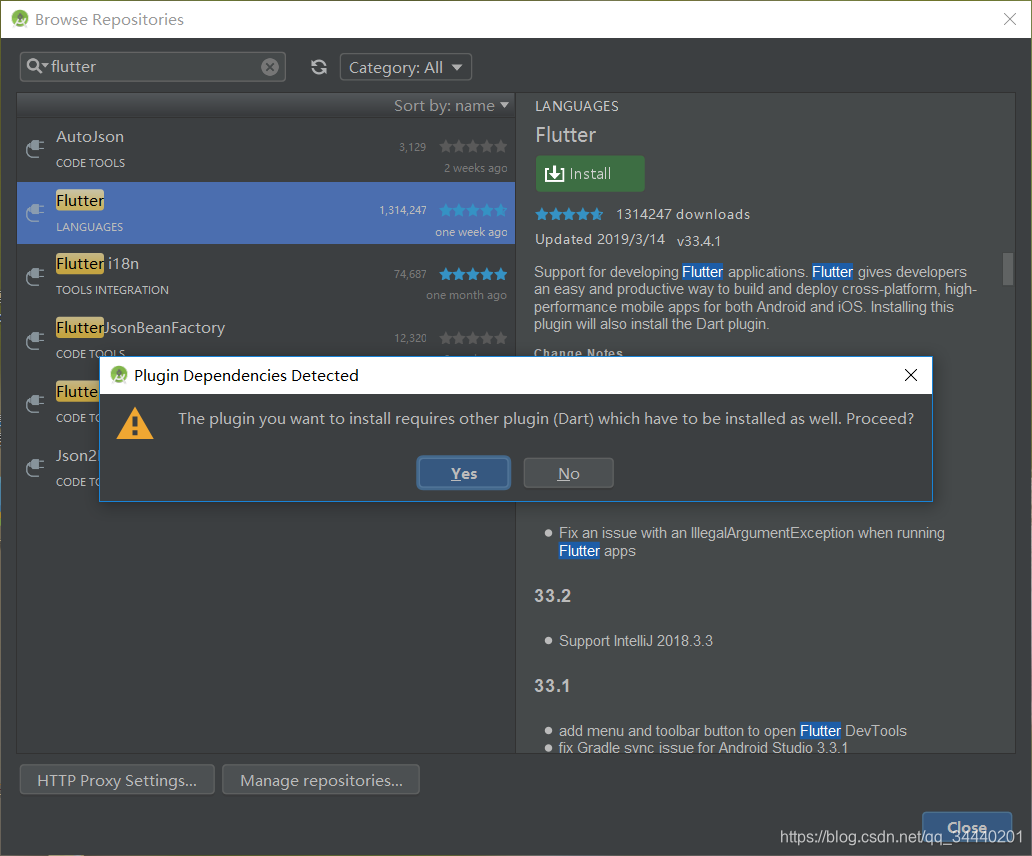Clear the flutter search text
The image size is (1032, 856).
pos(270,66)
